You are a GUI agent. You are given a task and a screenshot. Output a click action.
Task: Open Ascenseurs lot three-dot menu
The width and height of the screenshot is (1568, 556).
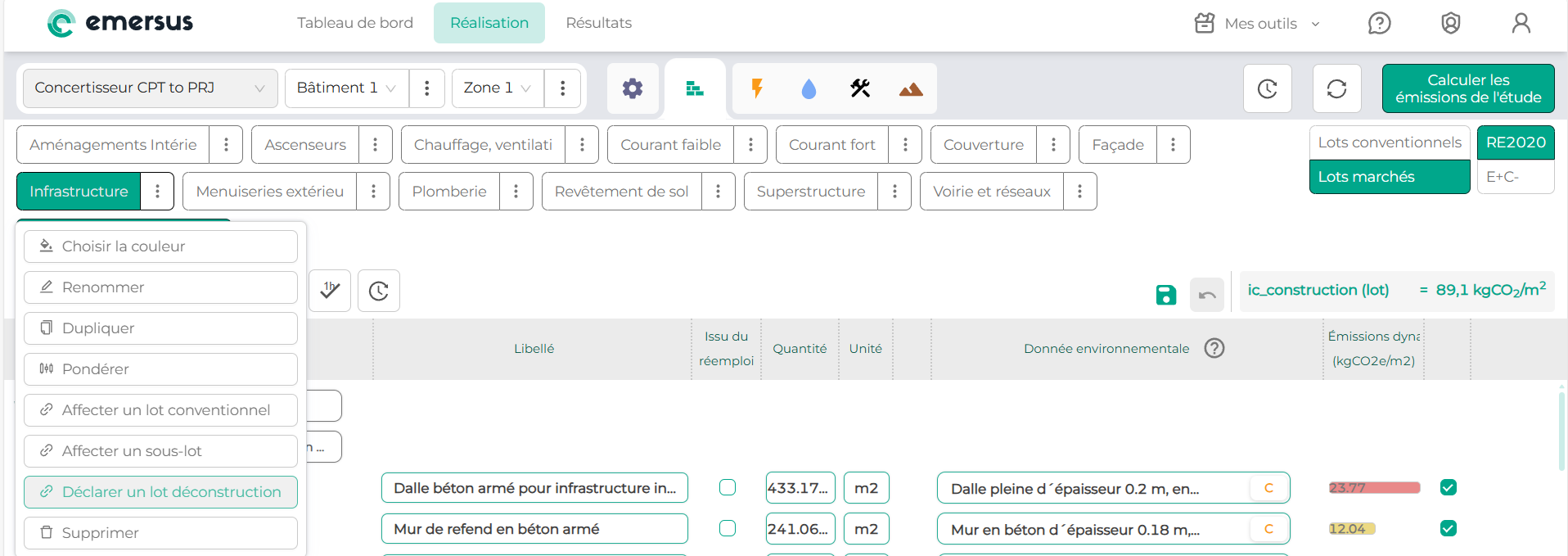(x=376, y=145)
